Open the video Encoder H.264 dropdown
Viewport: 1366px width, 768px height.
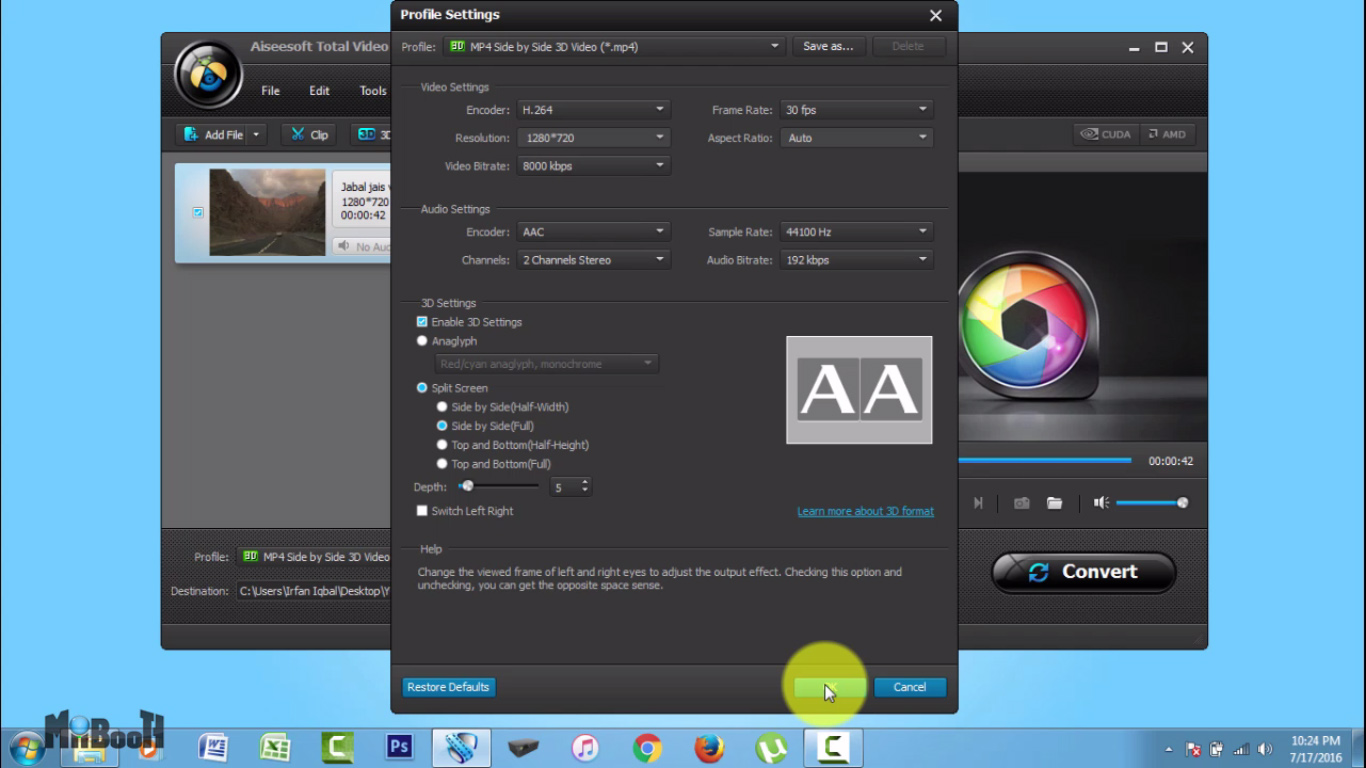(x=594, y=110)
